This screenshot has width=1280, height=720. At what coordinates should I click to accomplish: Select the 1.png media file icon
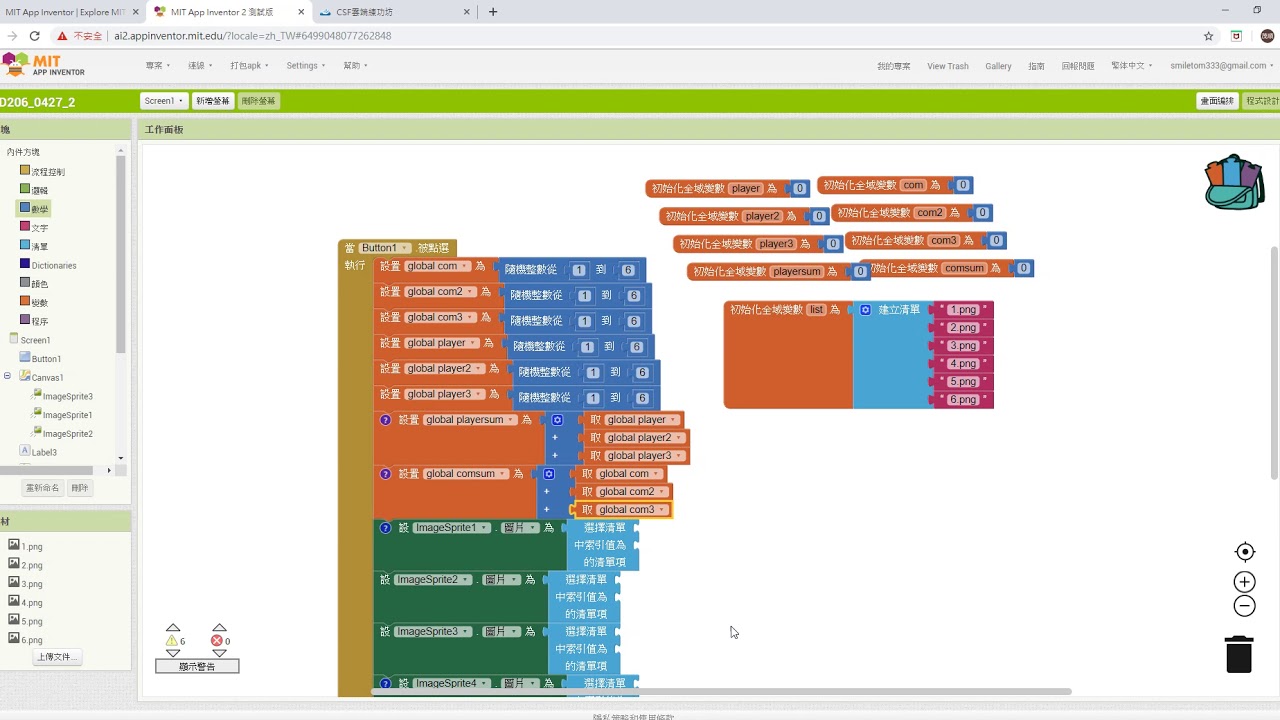pos(14,546)
